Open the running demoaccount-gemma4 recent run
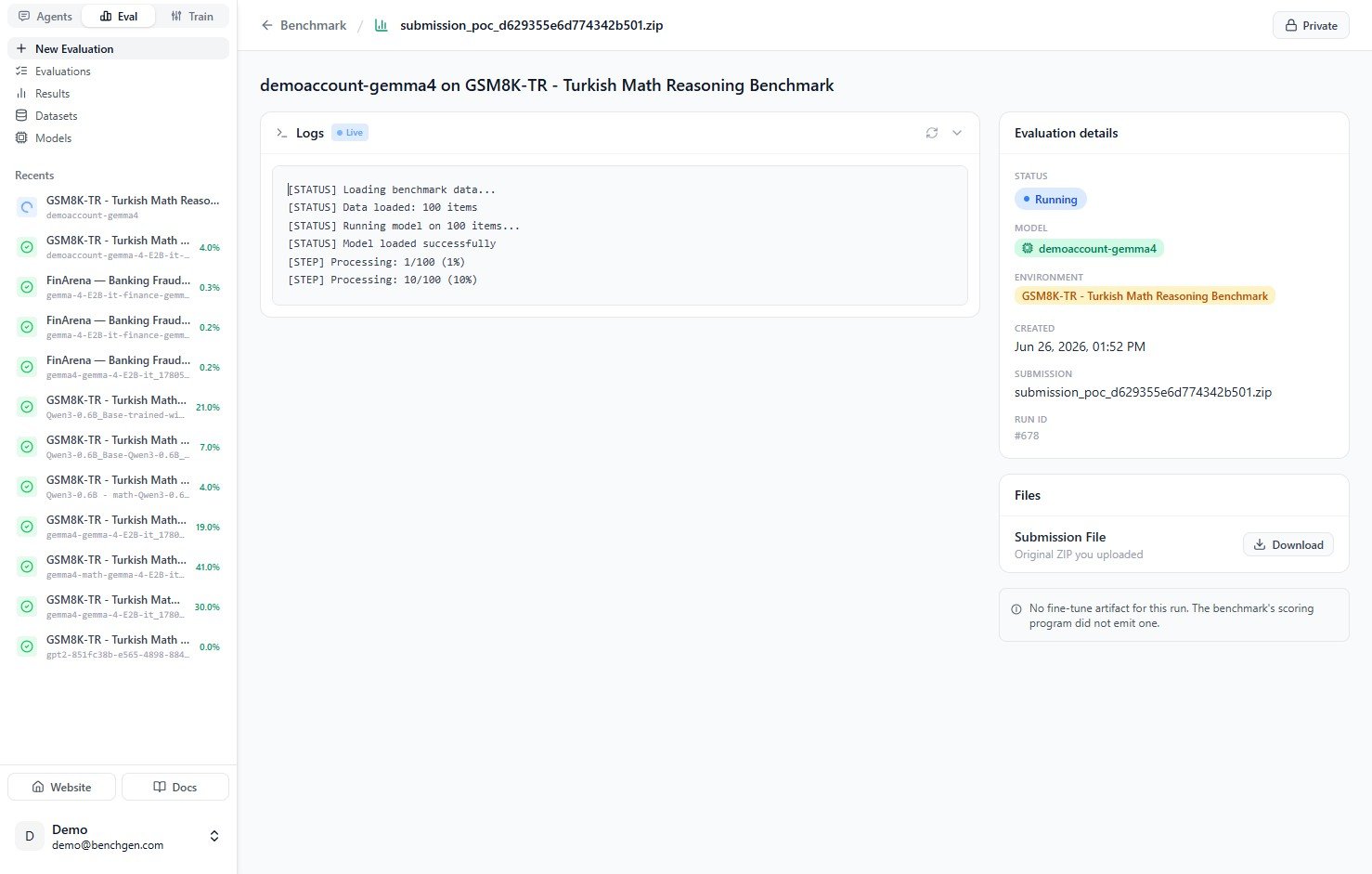The image size is (1372, 874). point(118,207)
